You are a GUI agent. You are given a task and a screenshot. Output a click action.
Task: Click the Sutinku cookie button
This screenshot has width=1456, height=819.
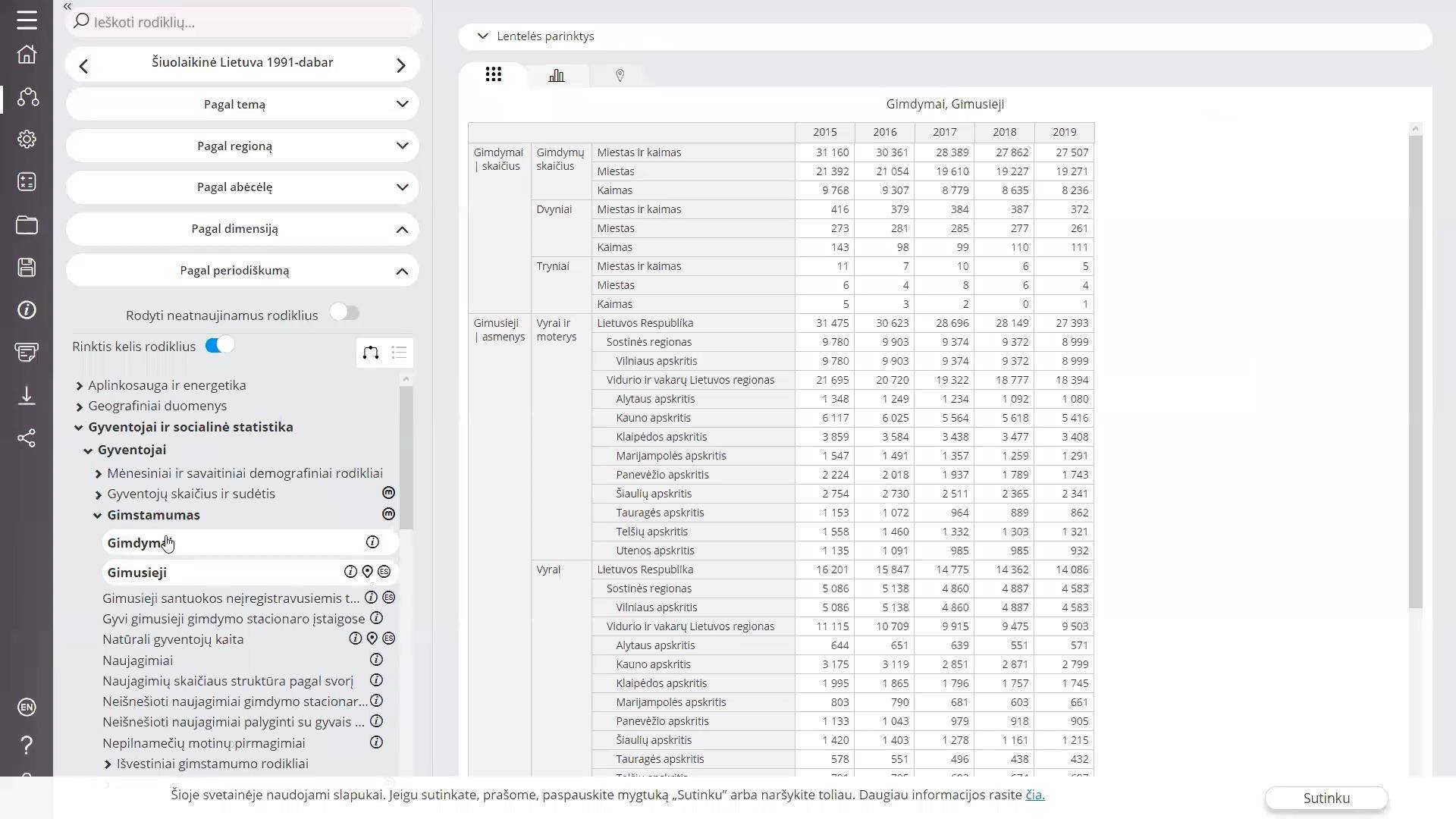click(x=1326, y=798)
